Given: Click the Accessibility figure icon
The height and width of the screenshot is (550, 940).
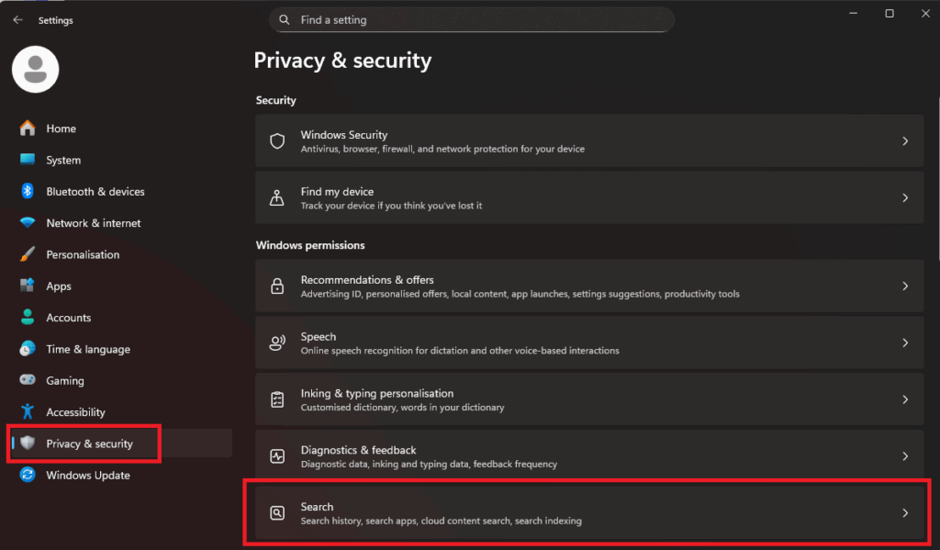Looking at the screenshot, I should point(28,411).
